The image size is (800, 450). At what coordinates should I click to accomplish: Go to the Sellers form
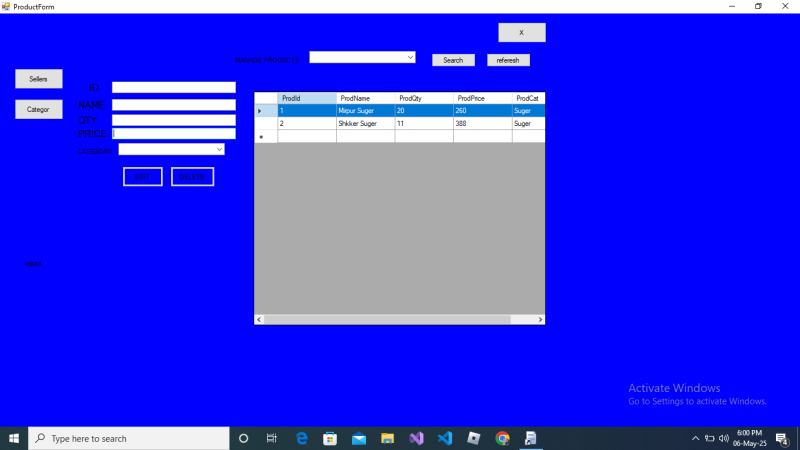click(38, 78)
